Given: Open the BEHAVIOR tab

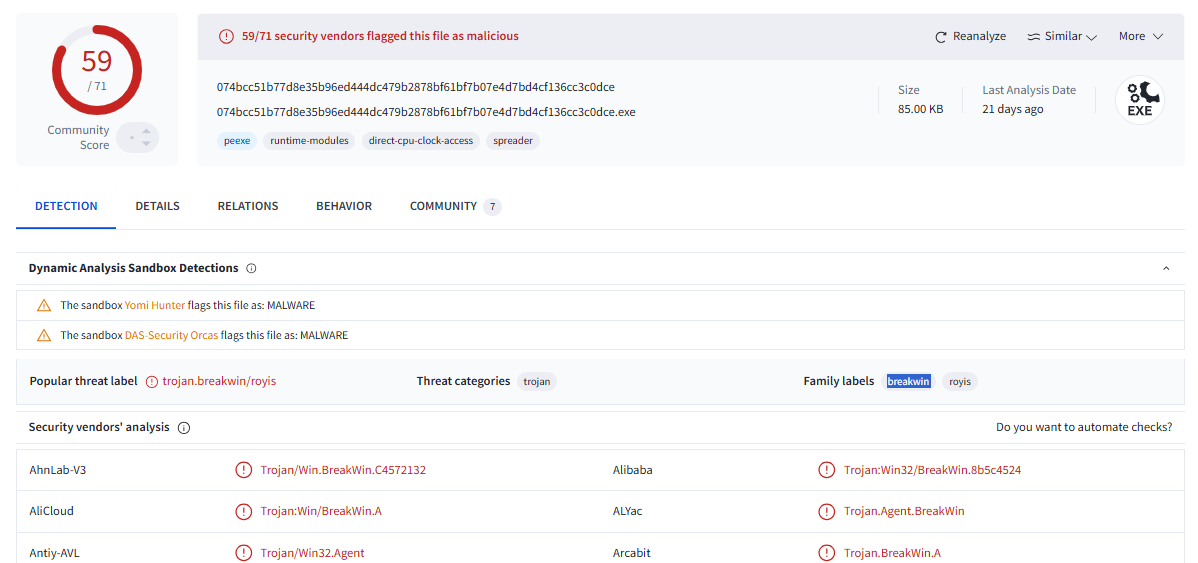Looking at the screenshot, I should pos(344,206).
